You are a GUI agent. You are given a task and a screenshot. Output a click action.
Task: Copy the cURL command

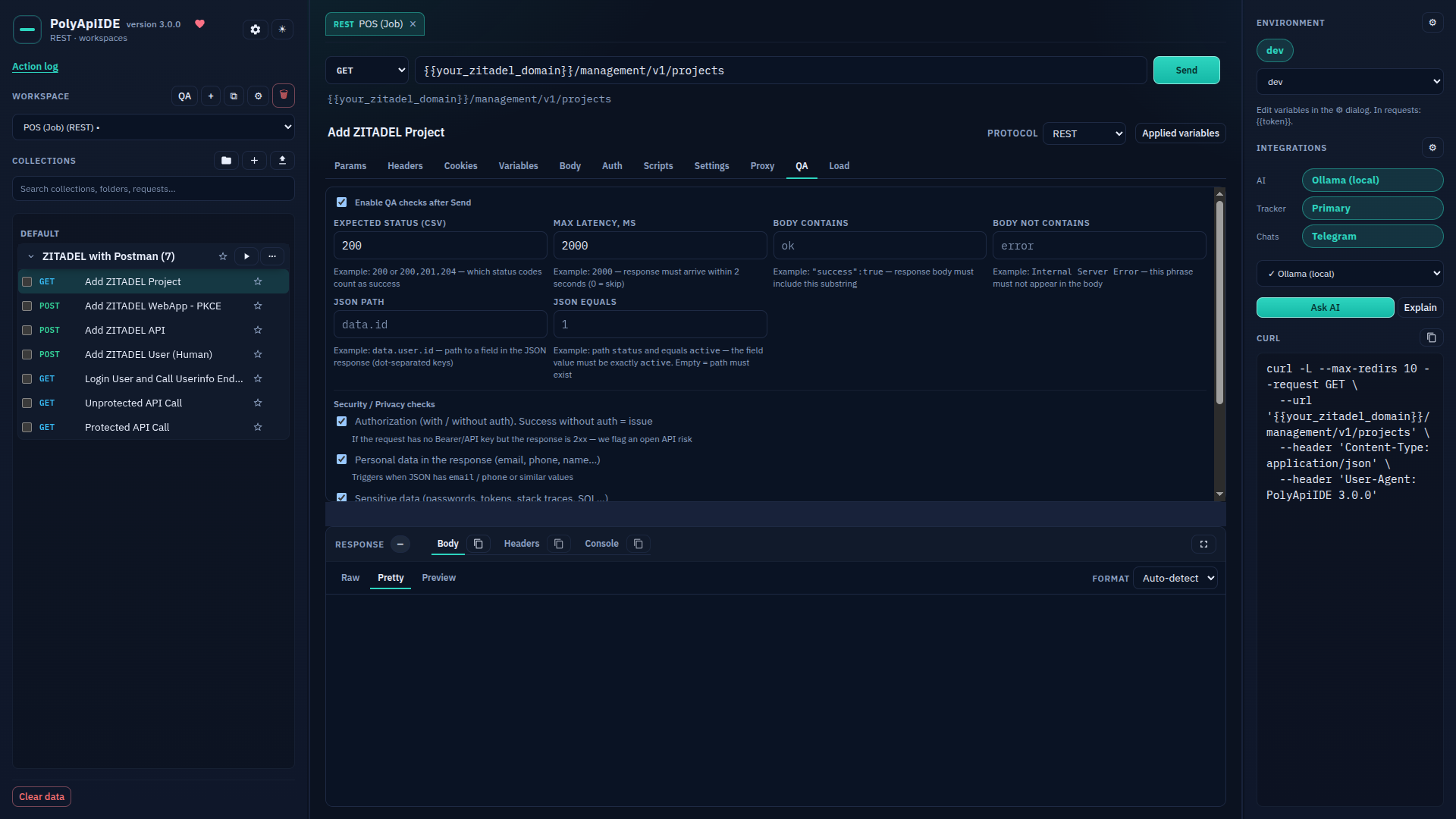click(x=1431, y=337)
